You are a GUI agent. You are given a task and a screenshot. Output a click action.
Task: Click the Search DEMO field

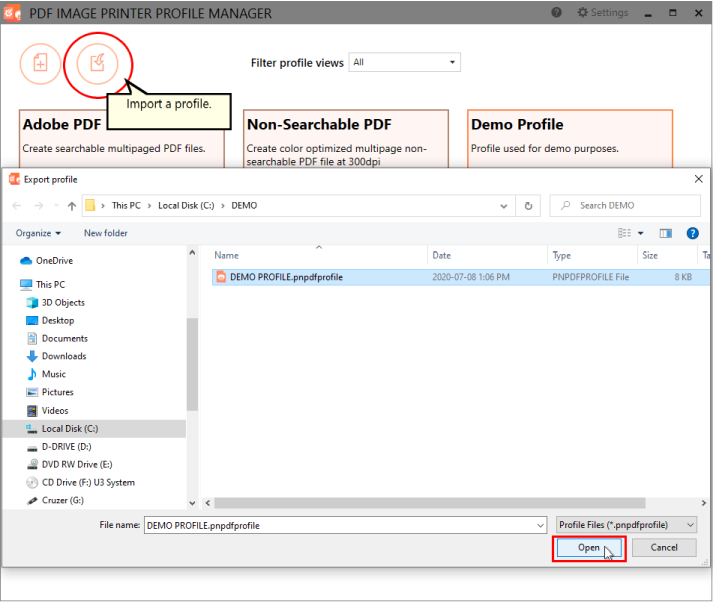coord(625,206)
